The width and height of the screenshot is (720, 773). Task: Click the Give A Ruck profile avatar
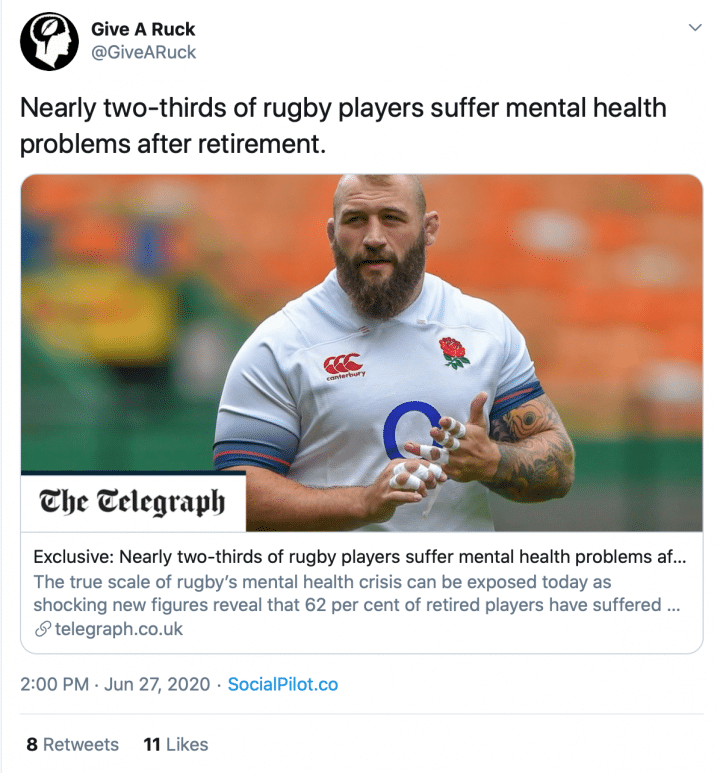point(49,41)
